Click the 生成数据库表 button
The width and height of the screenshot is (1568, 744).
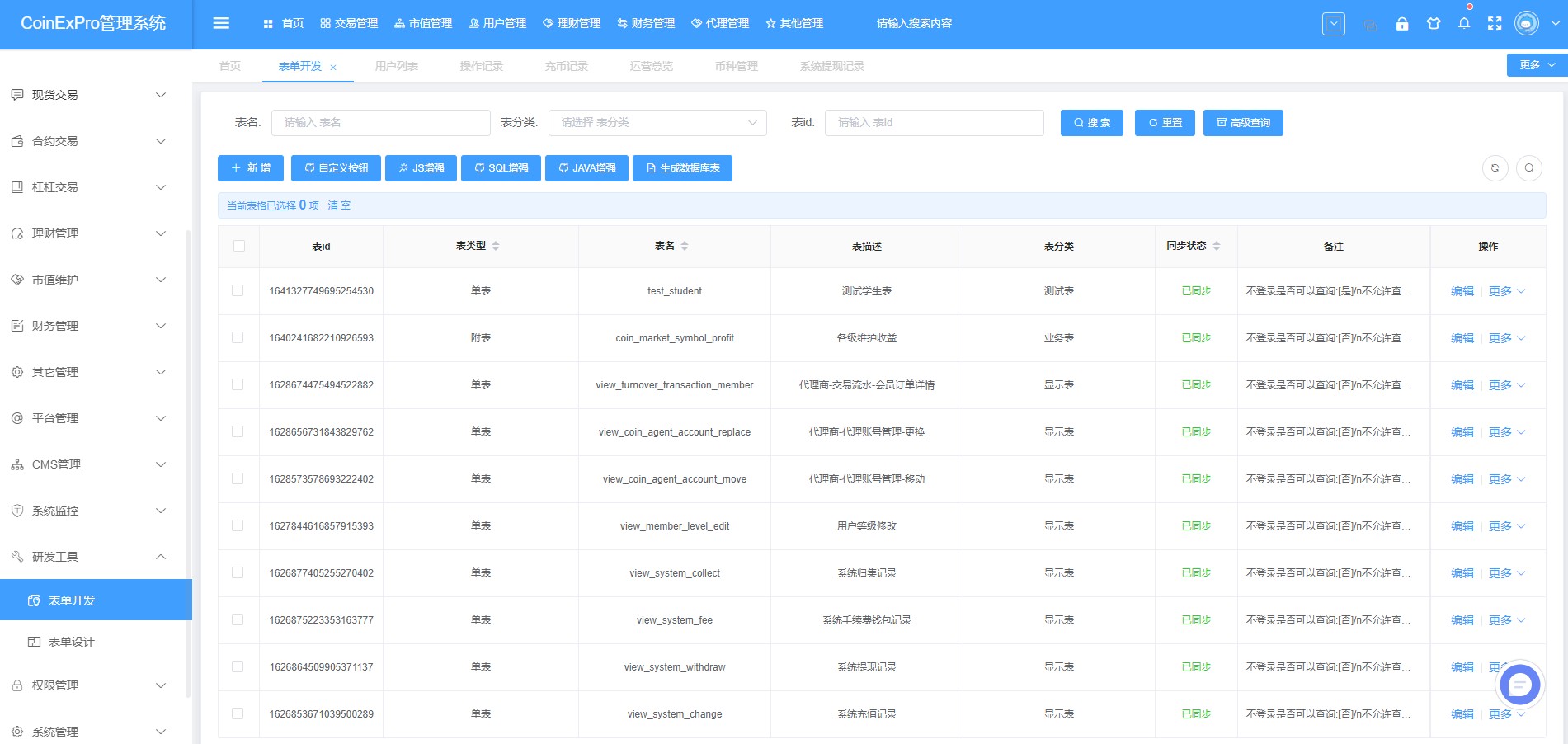pos(683,168)
